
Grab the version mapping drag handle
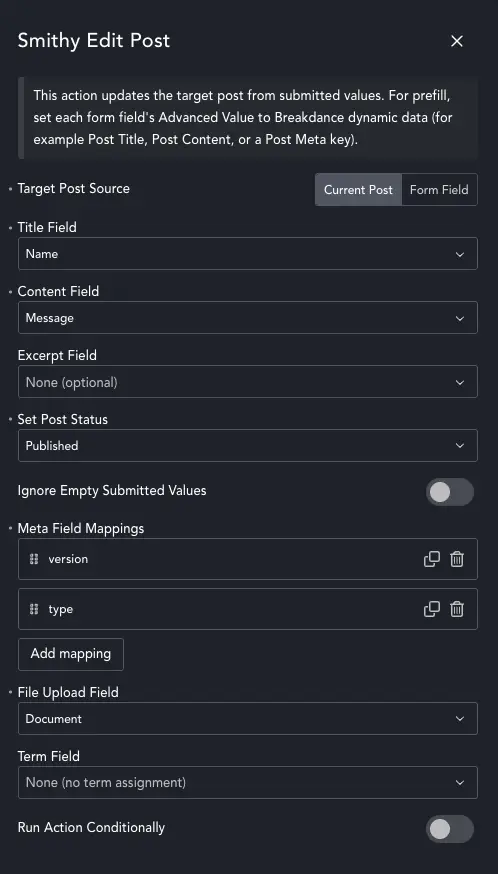[34, 559]
